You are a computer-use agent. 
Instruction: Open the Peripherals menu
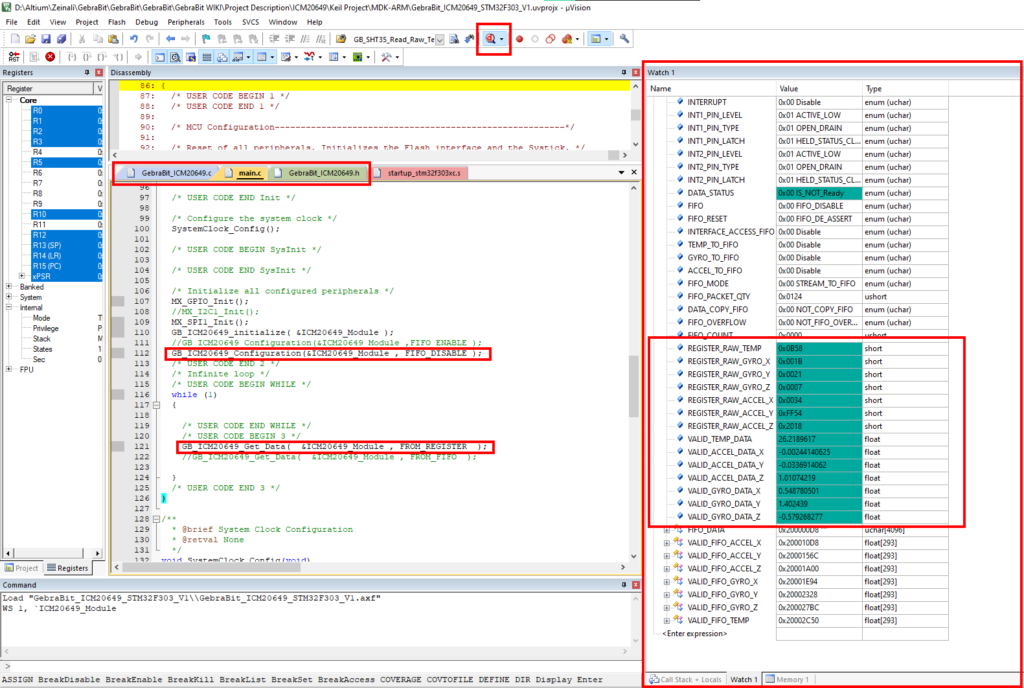pos(186,22)
